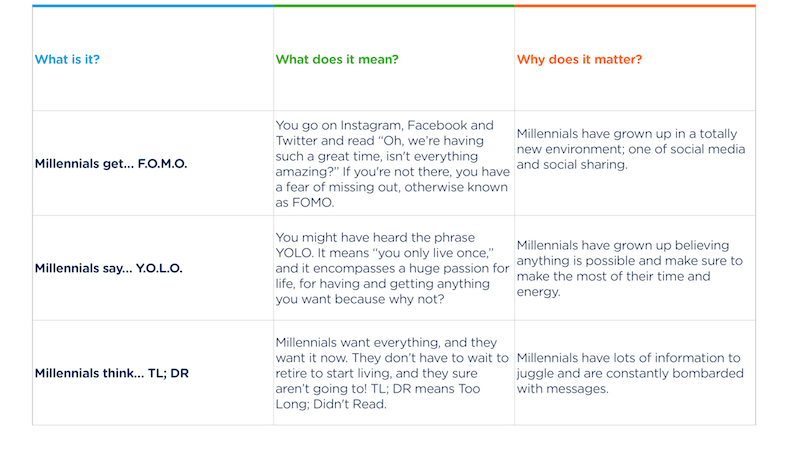Select the "Millennials say... Y.O.L.O." row label
Viewport: 800px width, 450px height.
pos(110,268)
